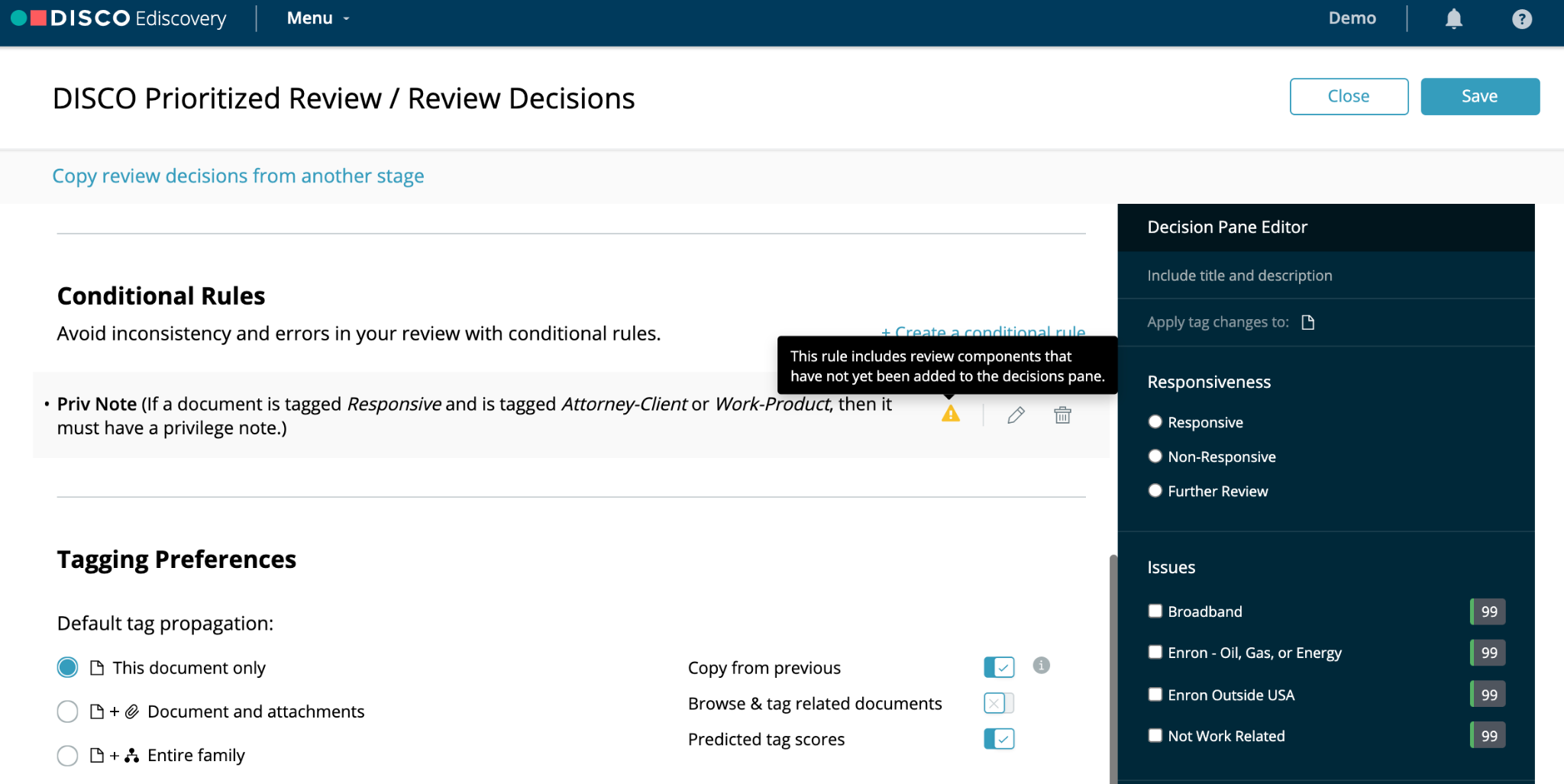
Task: Click the DISCO Ediscovery logo
Action: [118, 18]
